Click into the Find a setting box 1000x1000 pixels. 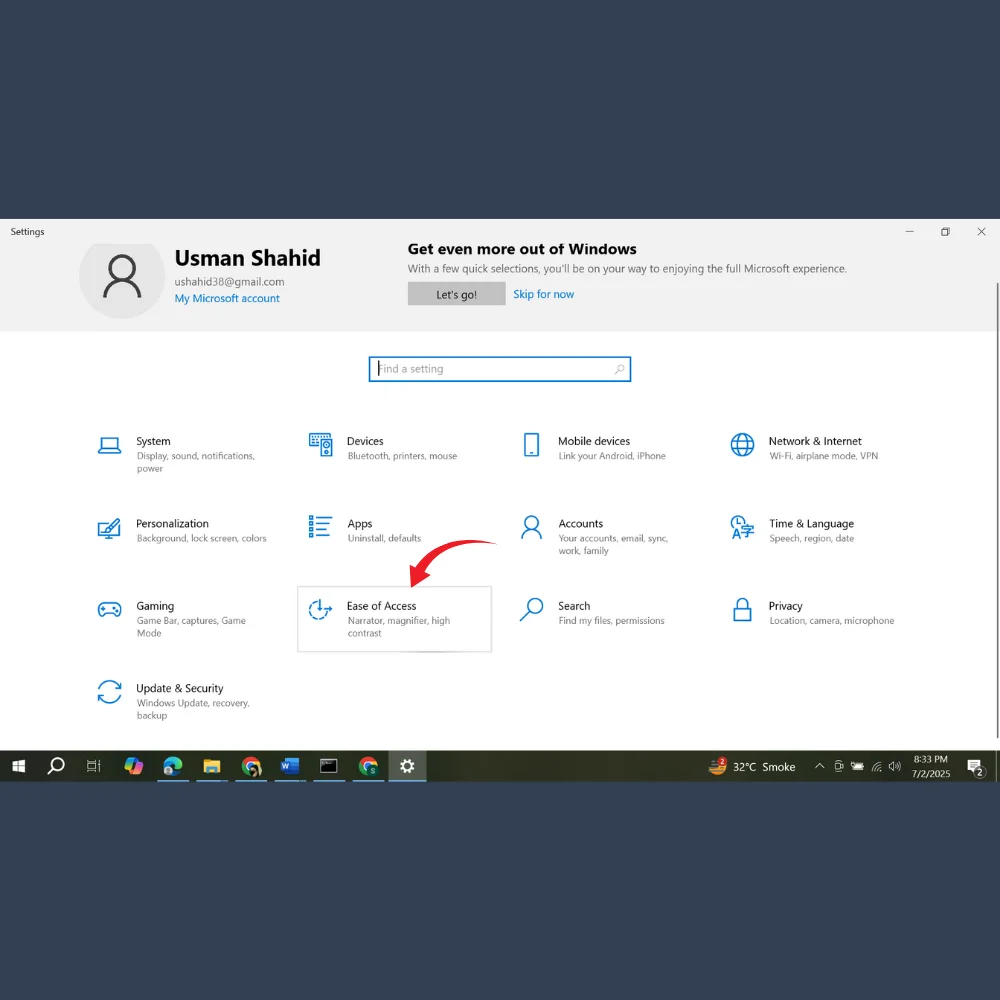point(499,369)
